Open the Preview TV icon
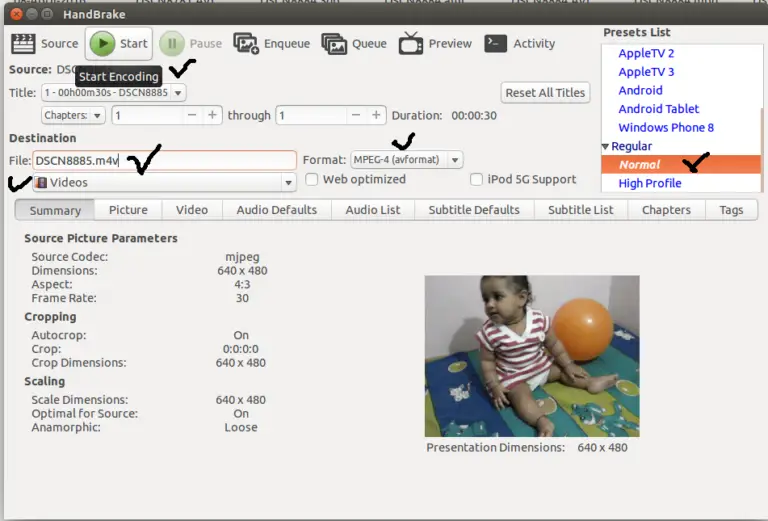 [x=410, y=43]
